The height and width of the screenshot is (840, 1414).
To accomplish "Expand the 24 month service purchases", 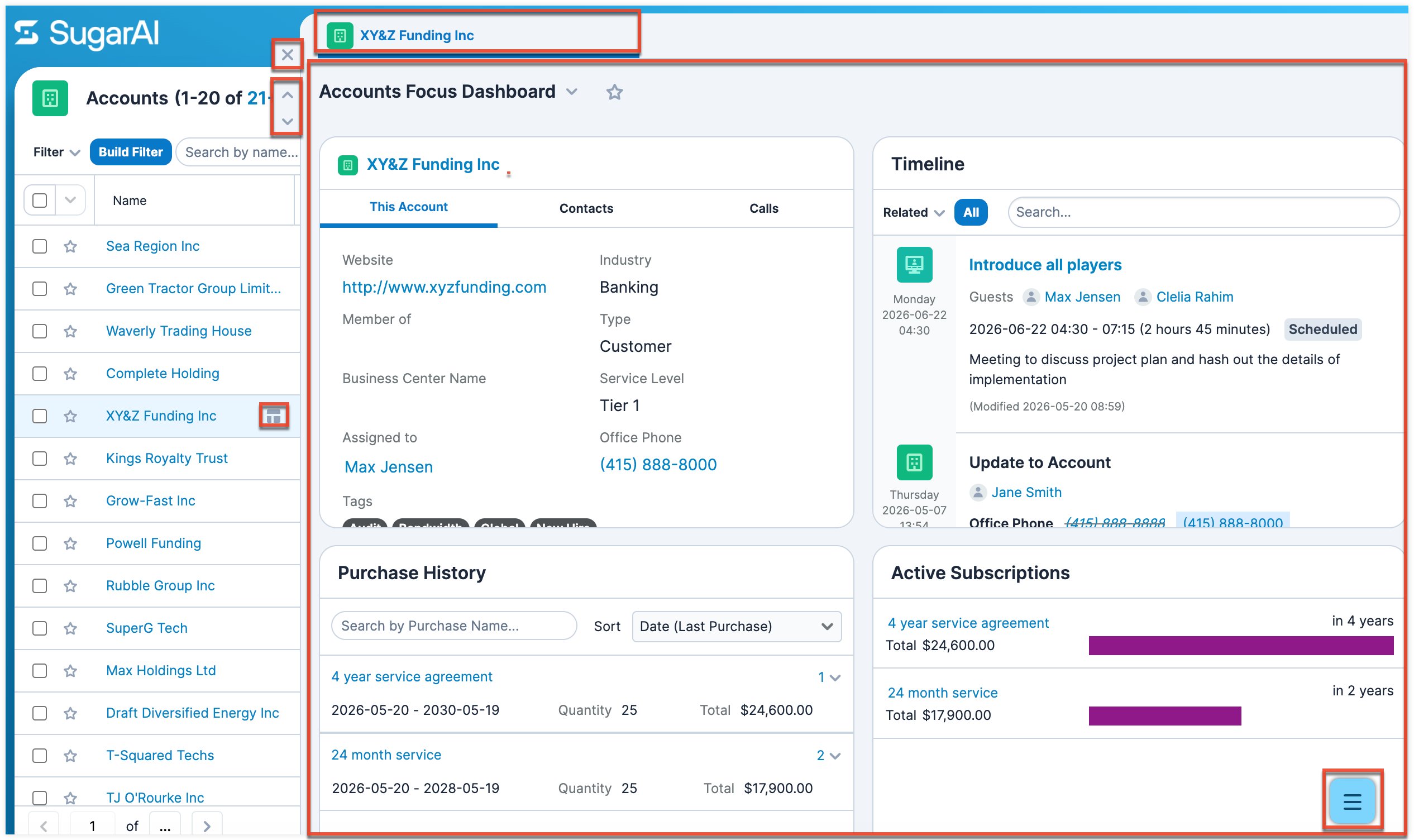I will pos(829,755).
